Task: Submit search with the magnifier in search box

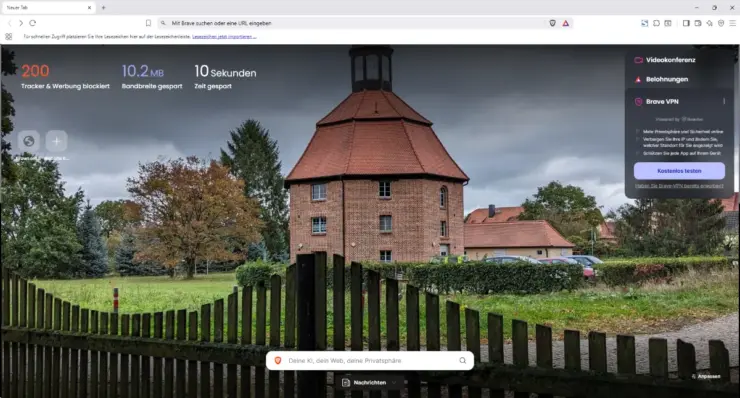Action: [x=462, y=361]
